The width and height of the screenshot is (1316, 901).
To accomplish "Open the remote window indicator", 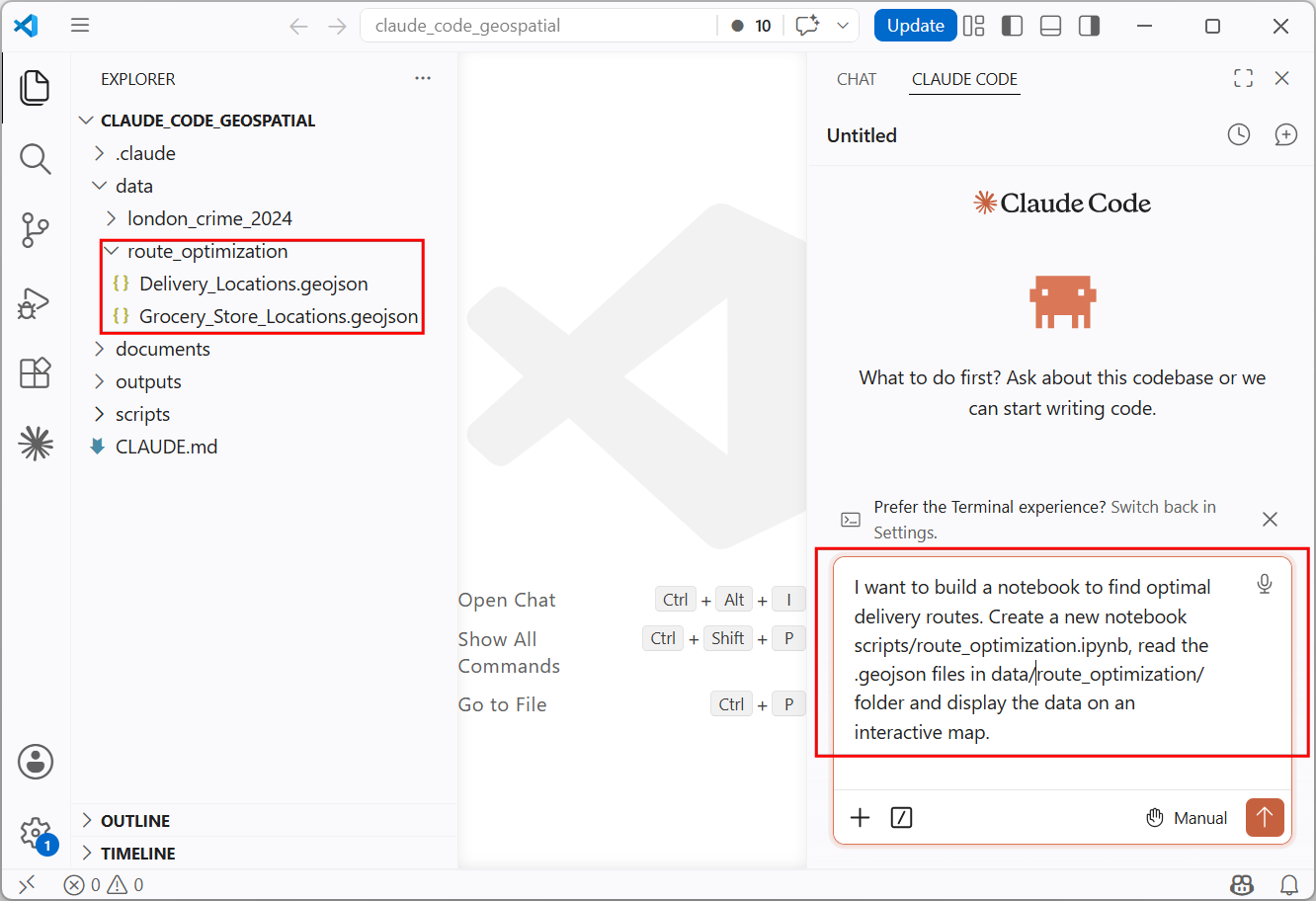I will click(x=27, y=885).
